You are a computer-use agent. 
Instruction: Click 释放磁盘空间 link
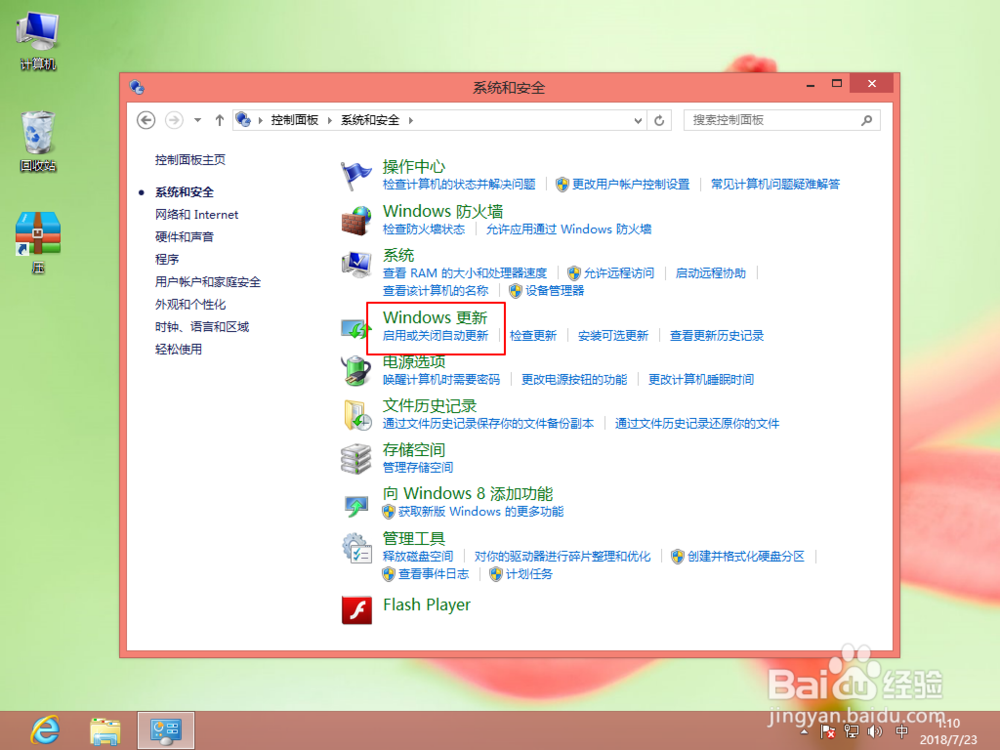pos(418,556)
